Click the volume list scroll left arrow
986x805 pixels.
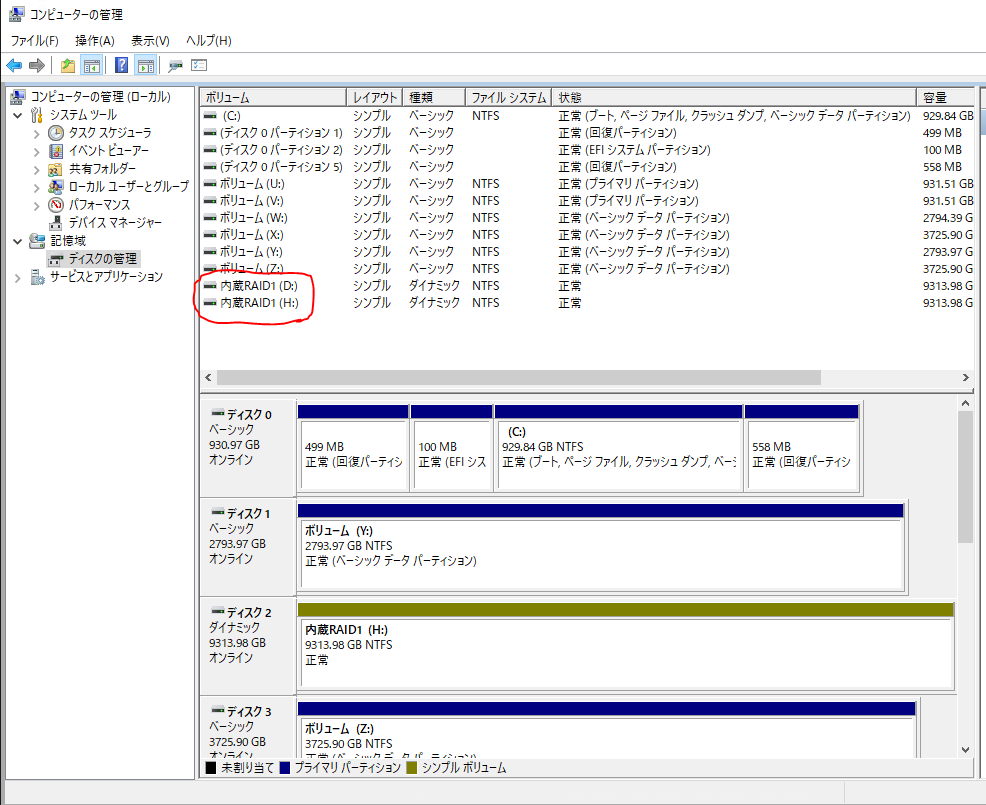[208, 377]
